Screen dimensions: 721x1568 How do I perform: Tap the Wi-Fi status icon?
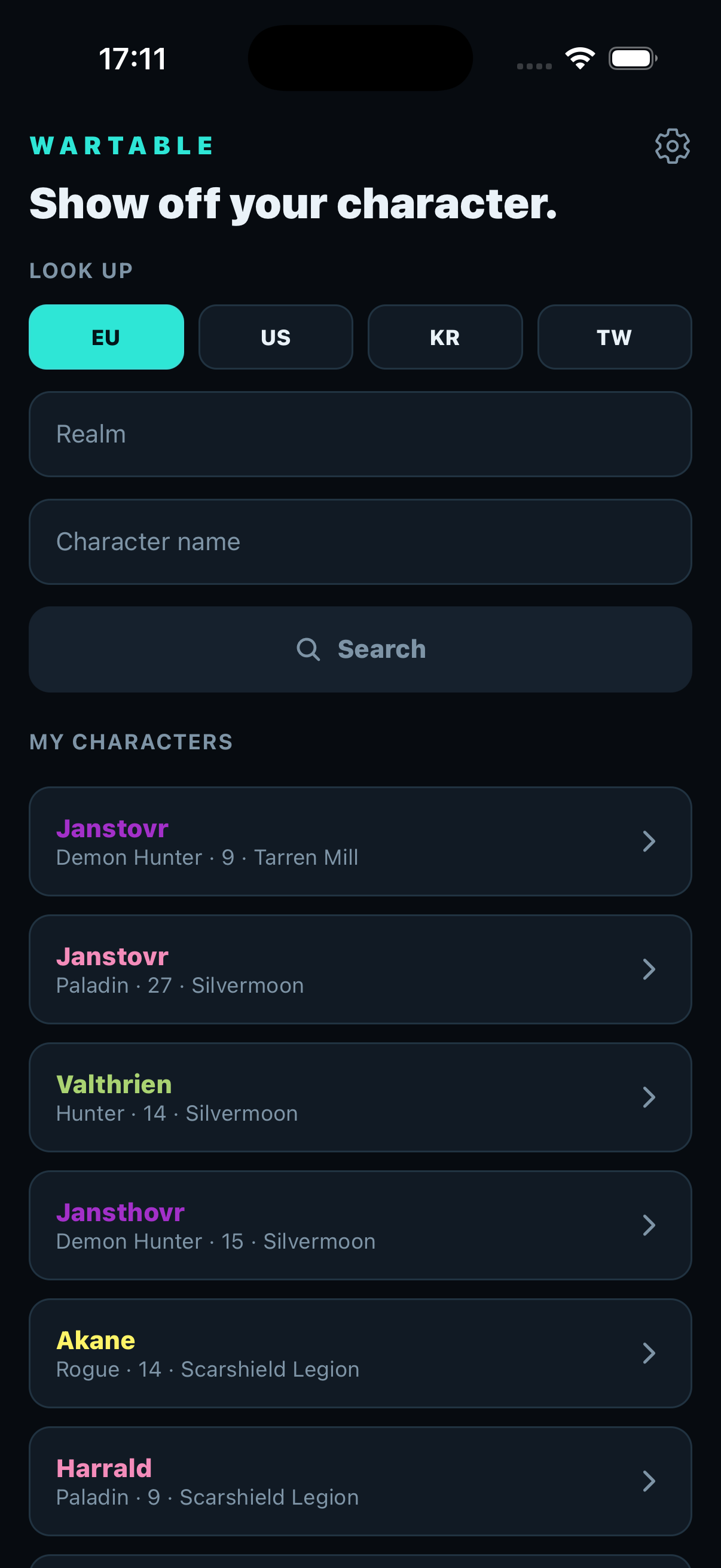point(580,59)
